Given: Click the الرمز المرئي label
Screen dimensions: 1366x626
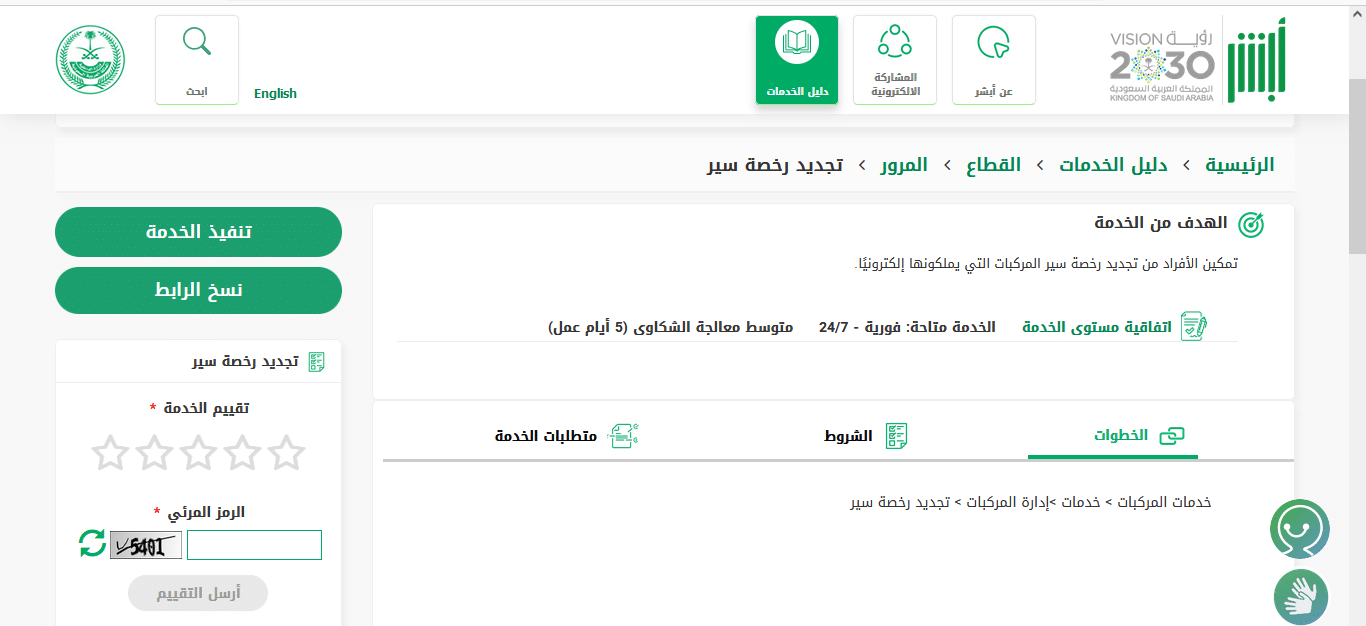Looking at the screenshot, I should [205, 512].
